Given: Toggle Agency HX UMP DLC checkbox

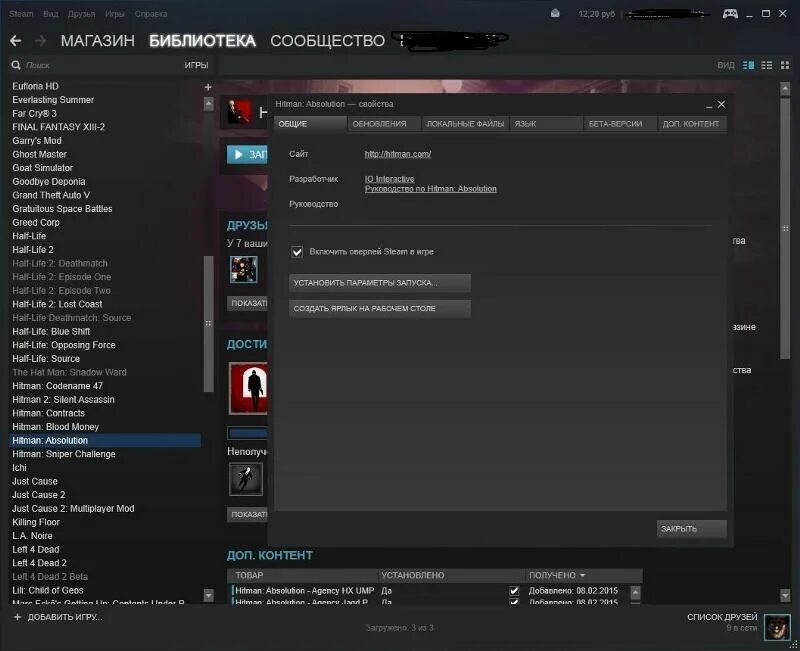Looking at the screenshot, I should (x=514, y=591).
